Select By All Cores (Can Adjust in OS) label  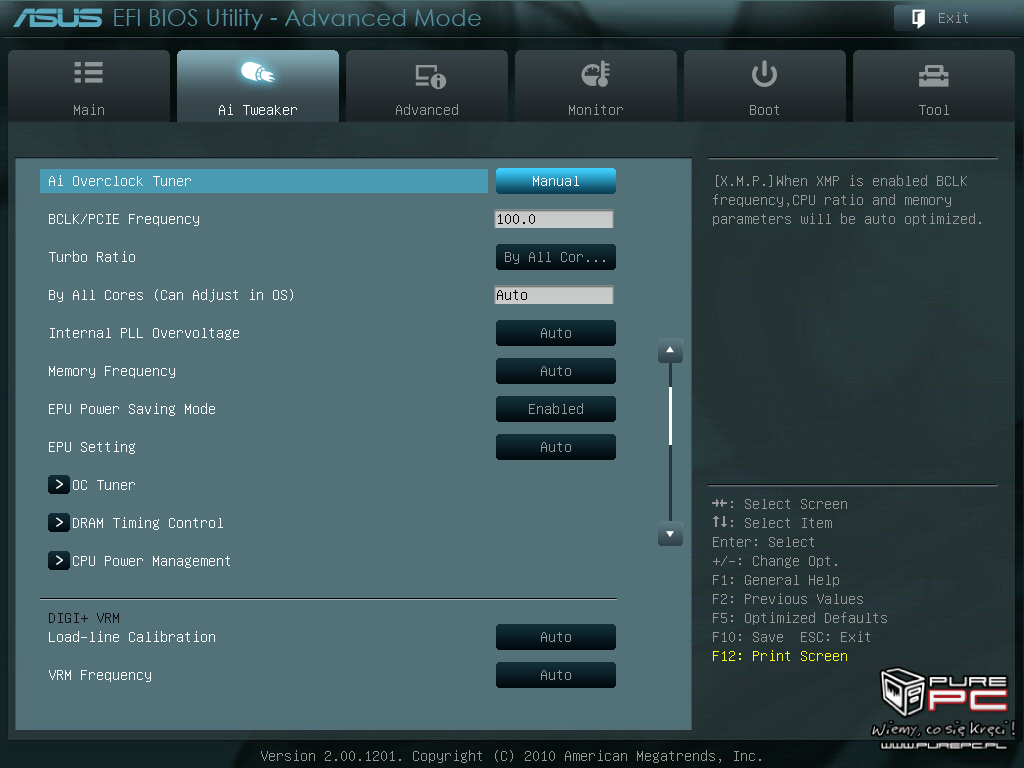171,295
